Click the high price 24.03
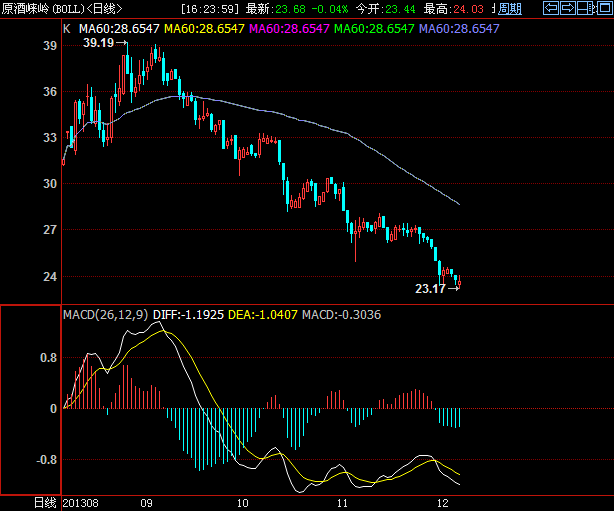Viewport: 614px width, 511px height. [x=468, y=9]
